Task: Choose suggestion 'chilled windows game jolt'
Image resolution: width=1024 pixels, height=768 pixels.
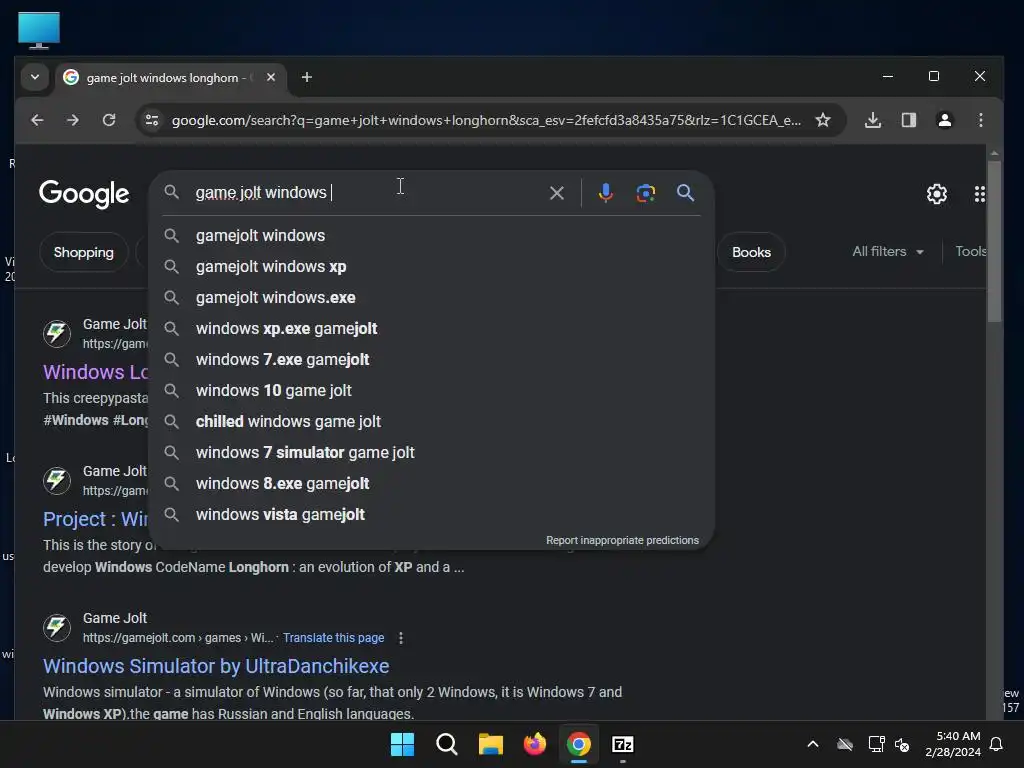Action: coord(432,422)
